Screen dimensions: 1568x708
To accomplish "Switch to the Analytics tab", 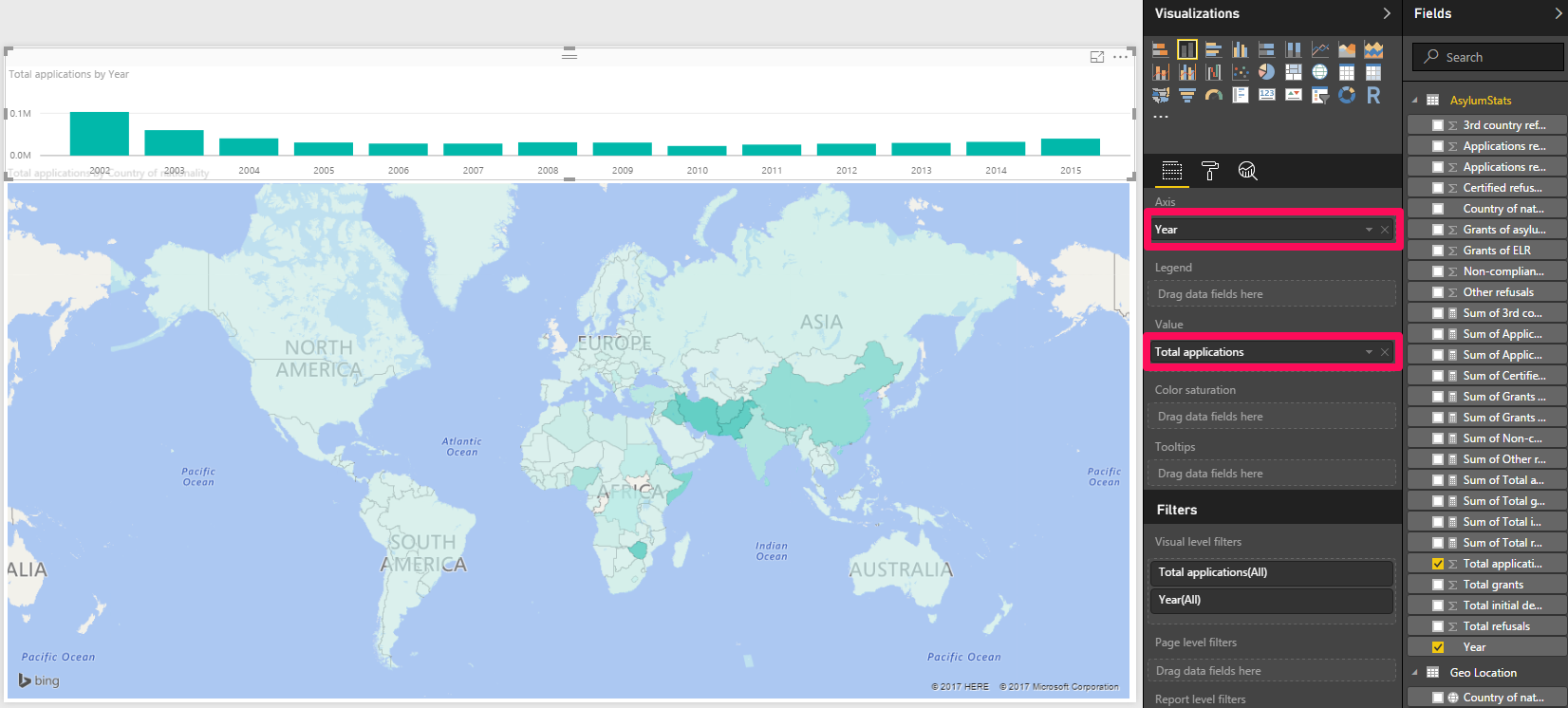I will tap(1248, 171).
